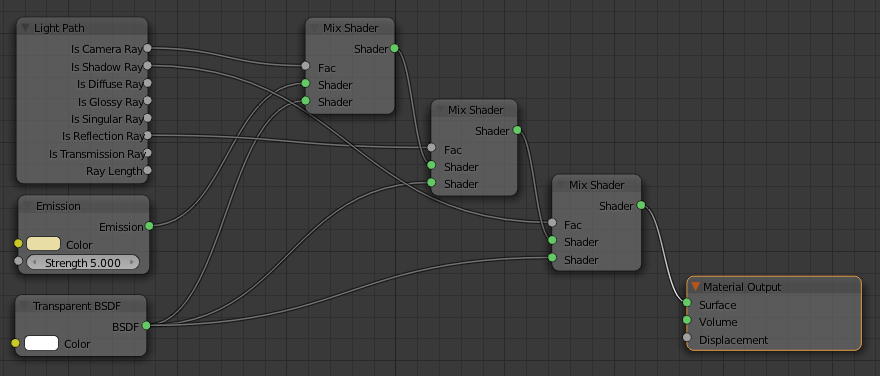Collapse the Emission node
880x376 pixels.
(27, 206)
